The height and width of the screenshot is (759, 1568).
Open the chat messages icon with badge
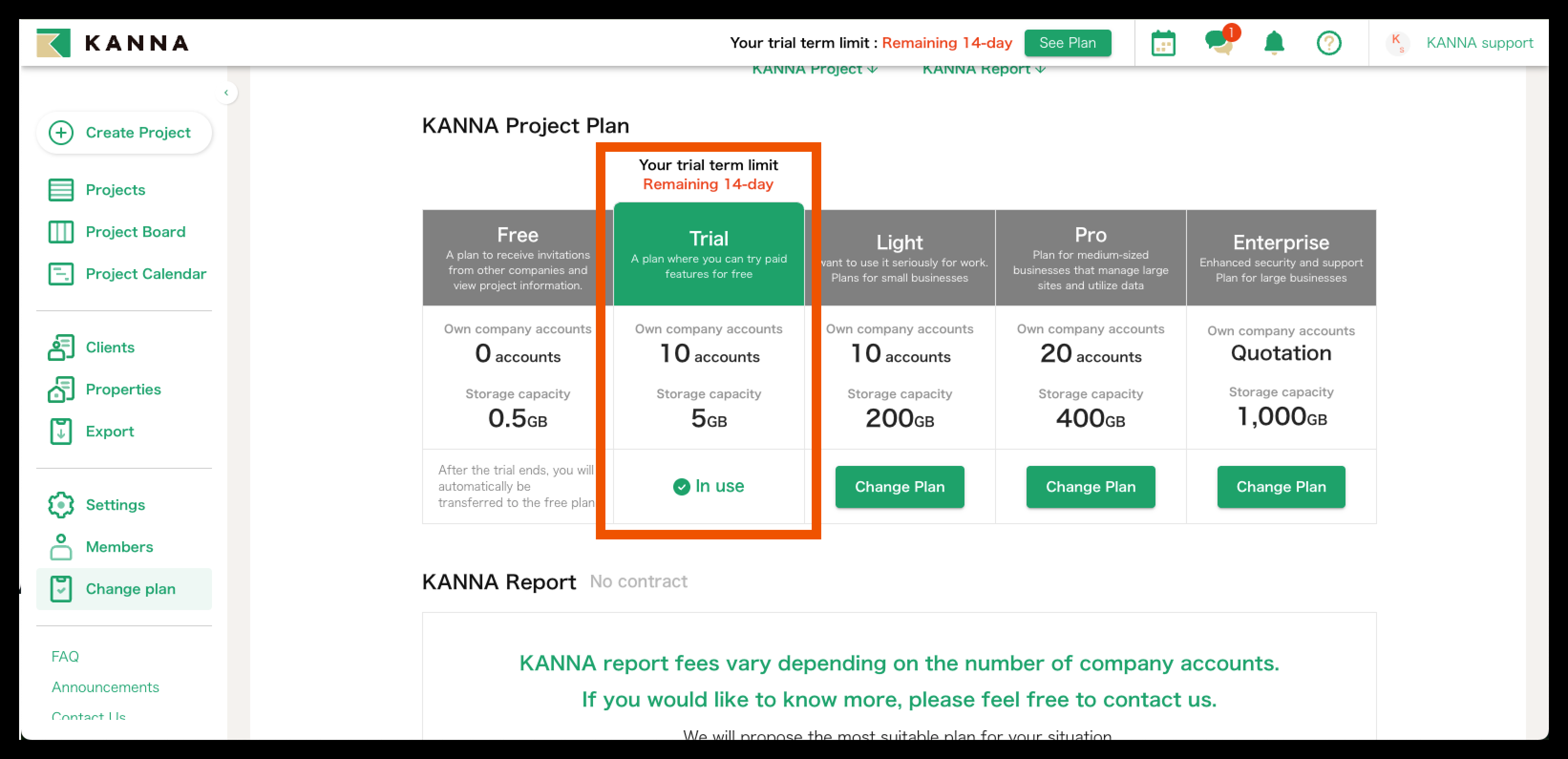click(x=1219, y=42)
